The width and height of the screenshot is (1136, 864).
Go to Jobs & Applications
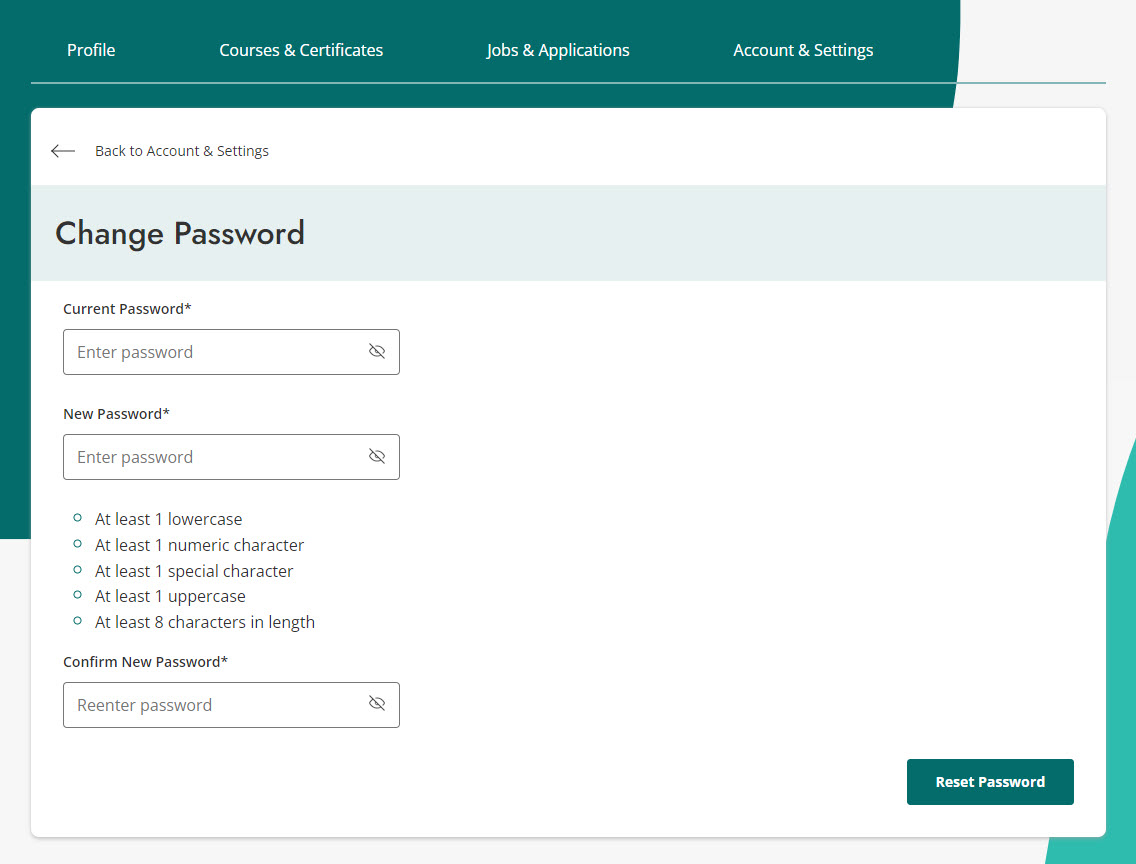(557, 49)
